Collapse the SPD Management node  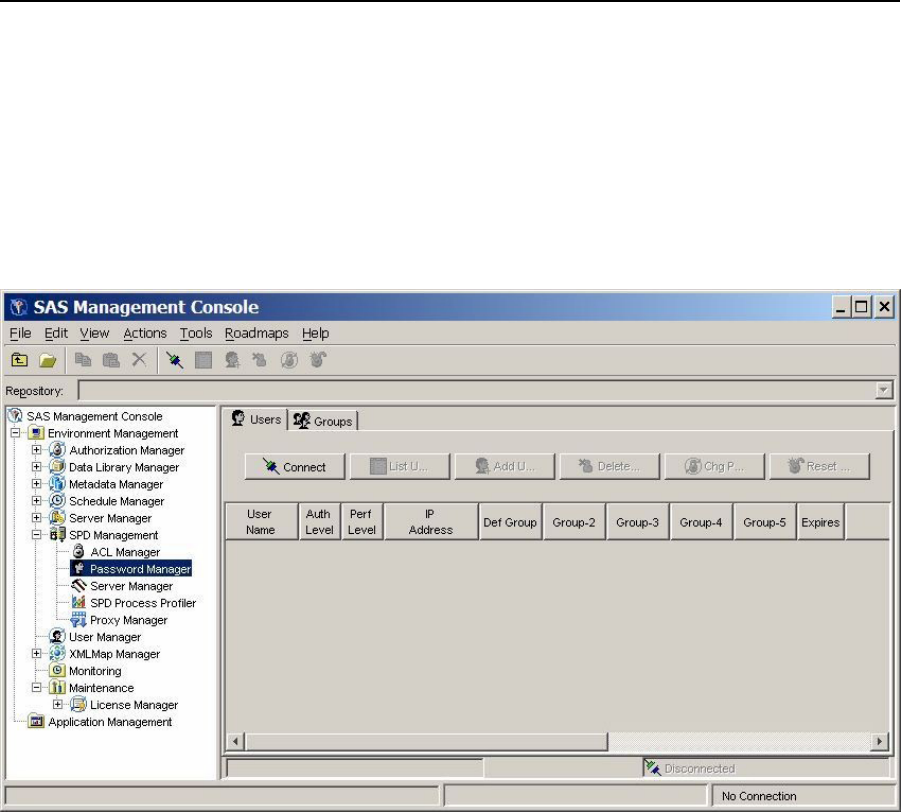click(x=37, y=534)
